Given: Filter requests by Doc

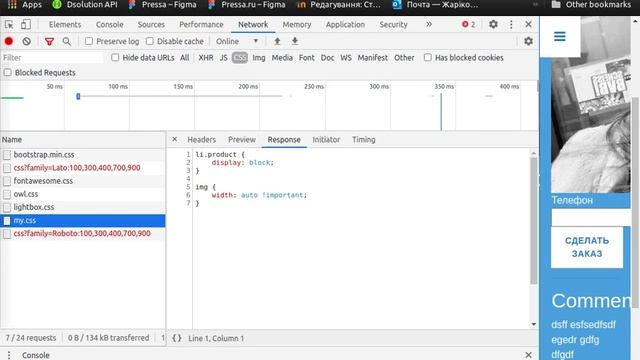Looking at the screenshot, I should (x=327, y=58).
